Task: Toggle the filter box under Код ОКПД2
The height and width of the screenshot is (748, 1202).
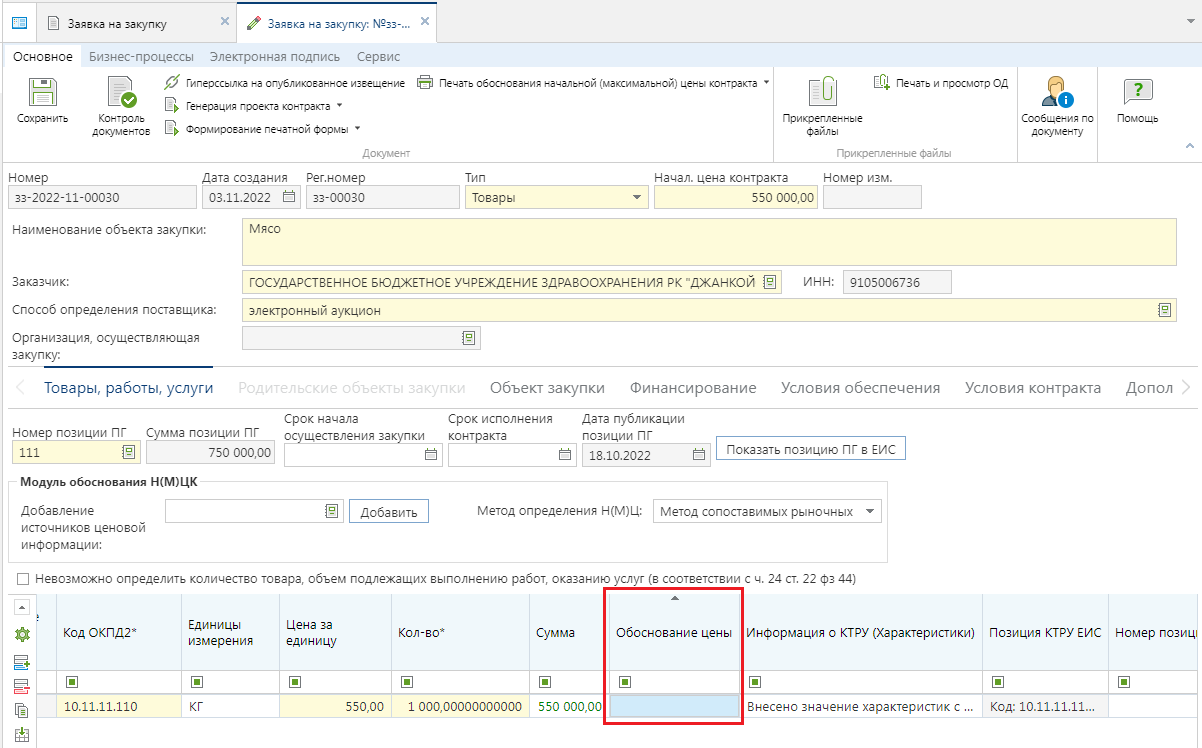Action: [x=71, y=682]
